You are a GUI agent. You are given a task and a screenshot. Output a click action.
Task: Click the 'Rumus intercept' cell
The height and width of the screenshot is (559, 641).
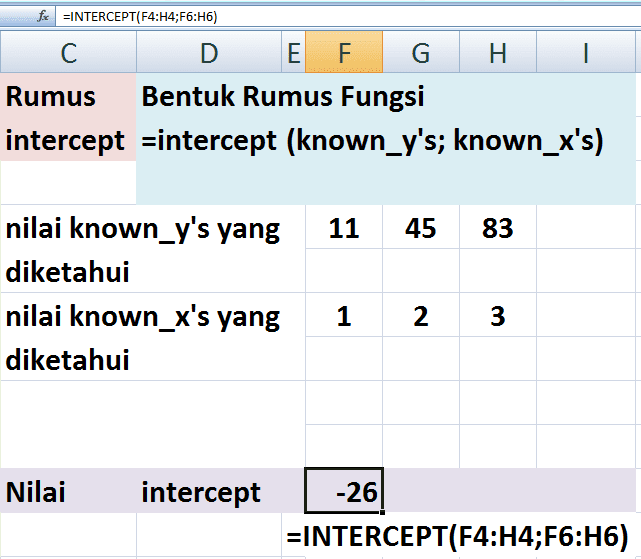click(68, 117)
